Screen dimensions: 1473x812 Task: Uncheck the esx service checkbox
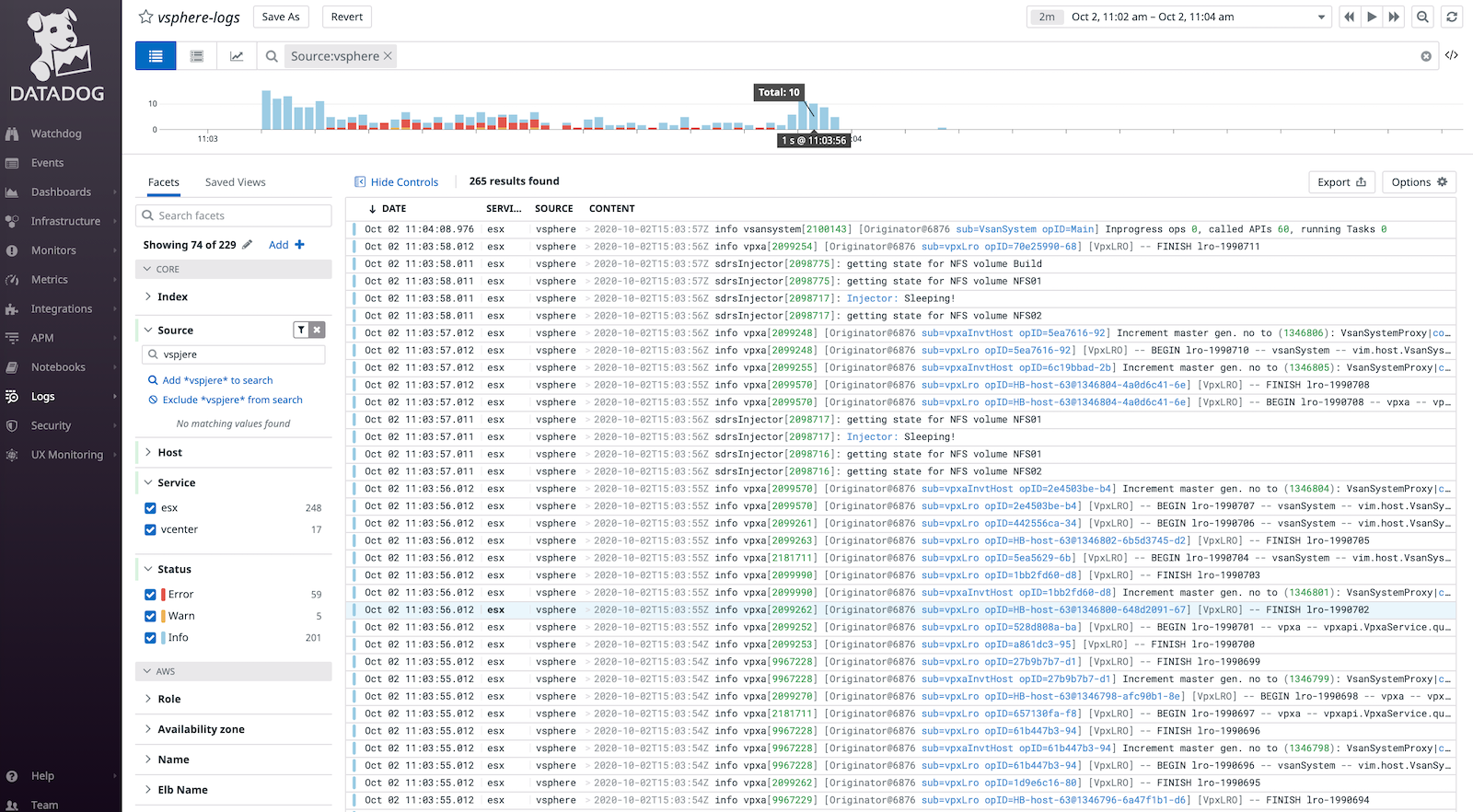pyautogui.click(x=150, y=508)
